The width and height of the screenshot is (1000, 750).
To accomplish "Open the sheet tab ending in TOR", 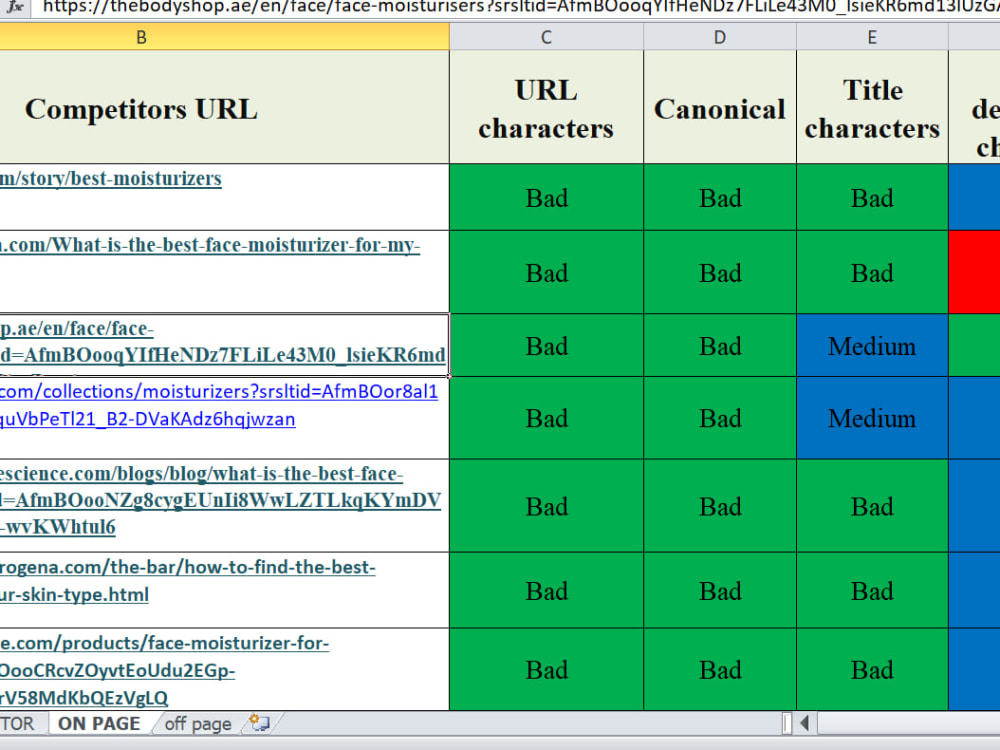I will click(x=18, y=723).
